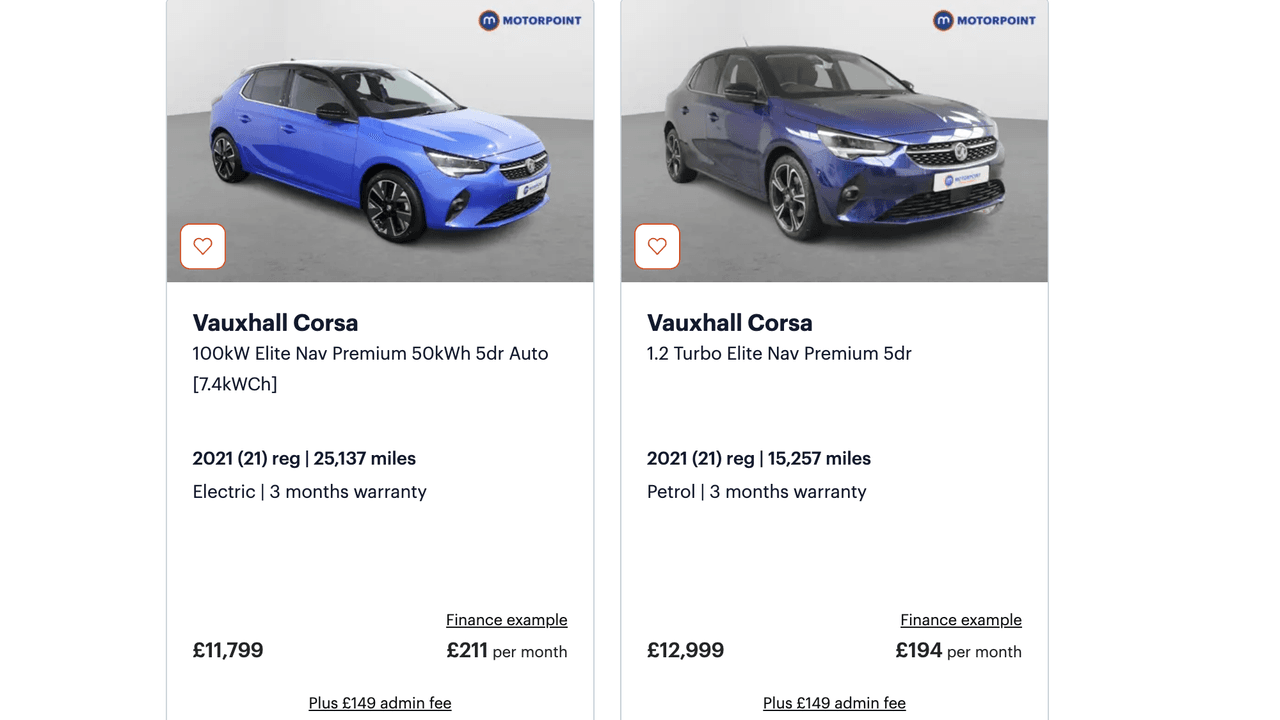Save the petrol Corsa using heart icon
Image resolution: width=1280 pixels, height=720 pixels.
click(x=657, y=246)
